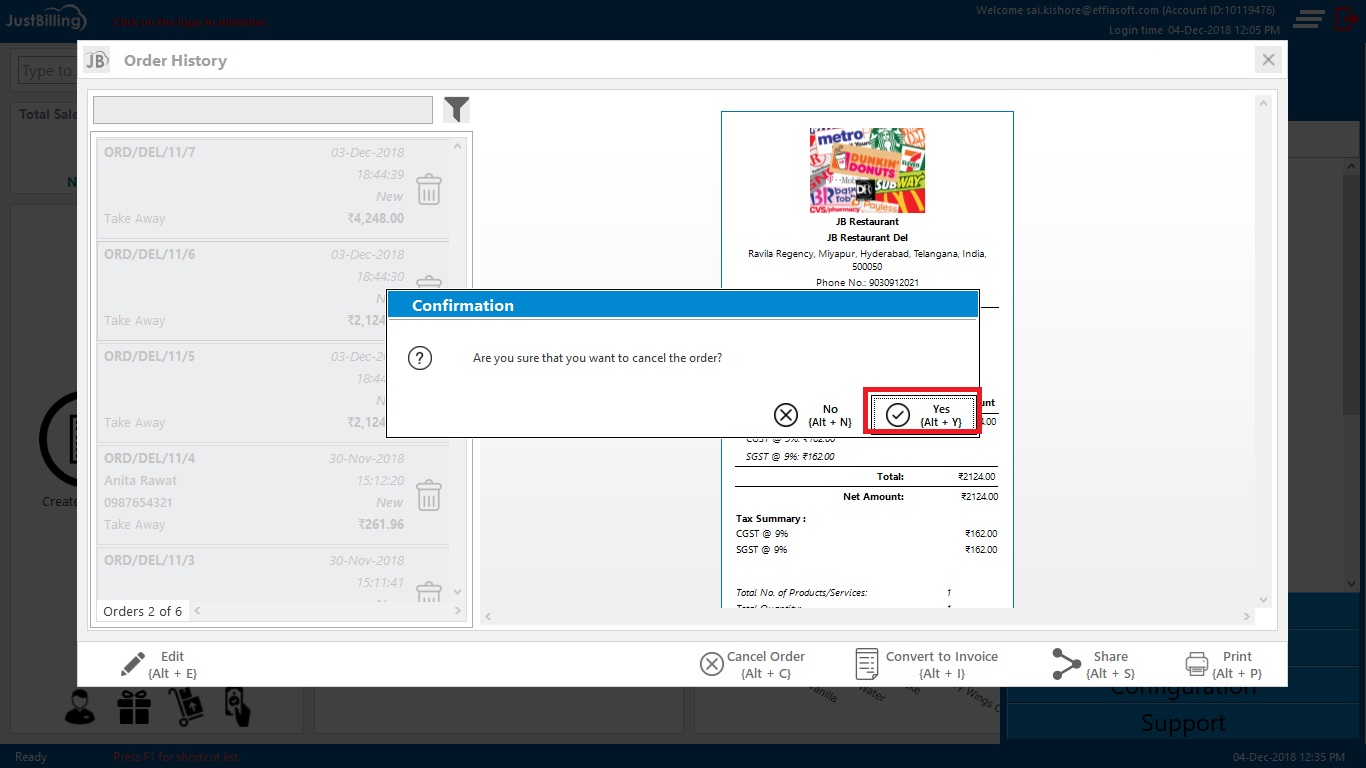
Task: Click Convert to Invoice {Alt + I} label
Action: click(x=942, y=665)
